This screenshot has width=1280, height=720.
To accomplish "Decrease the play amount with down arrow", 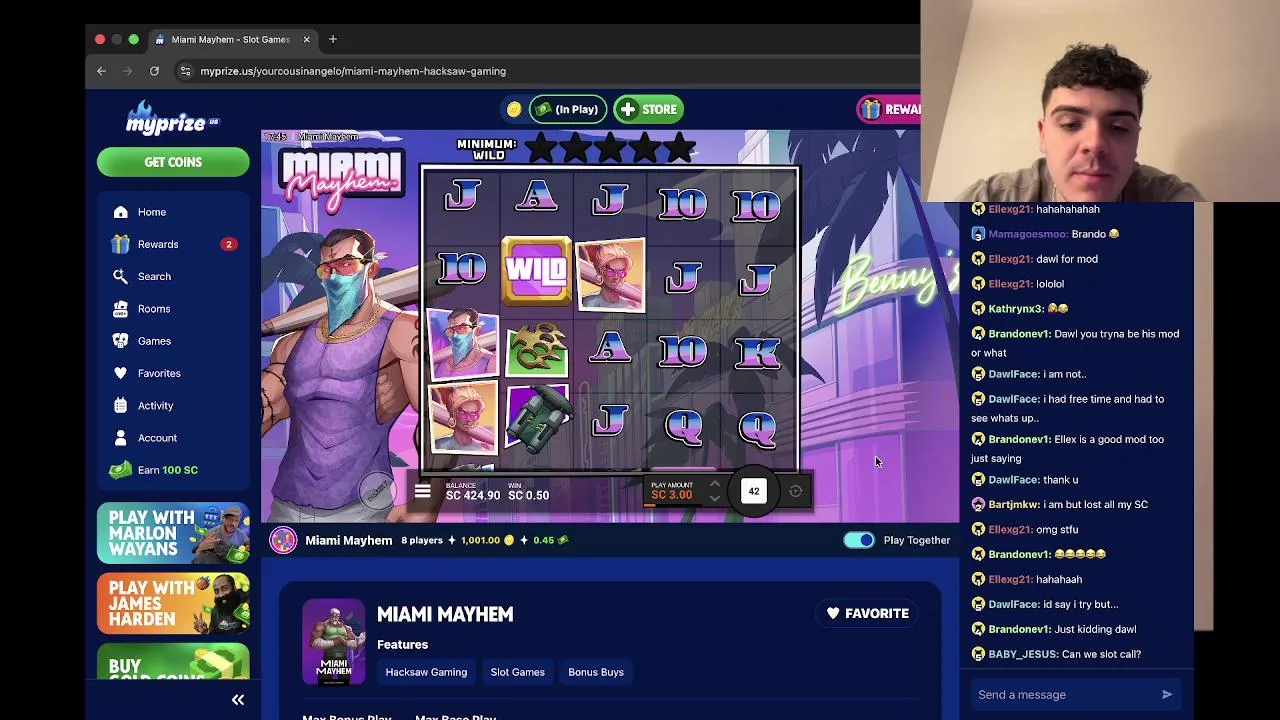I will point(714,498).
